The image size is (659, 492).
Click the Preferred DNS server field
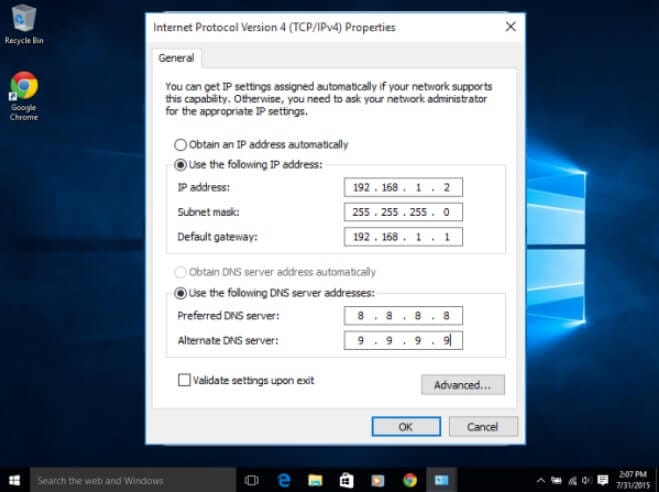point(403,316)
